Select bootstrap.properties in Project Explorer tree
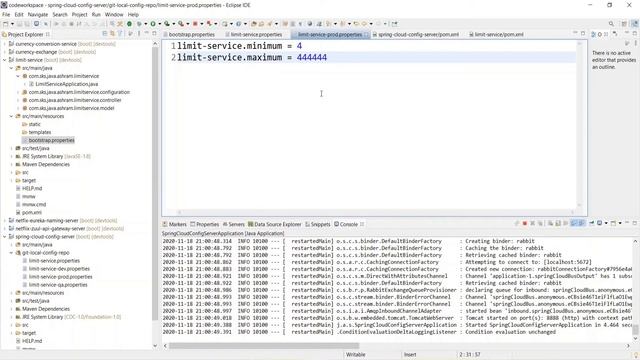The height and width of the screenshot is (360, 640). (51, 140)
